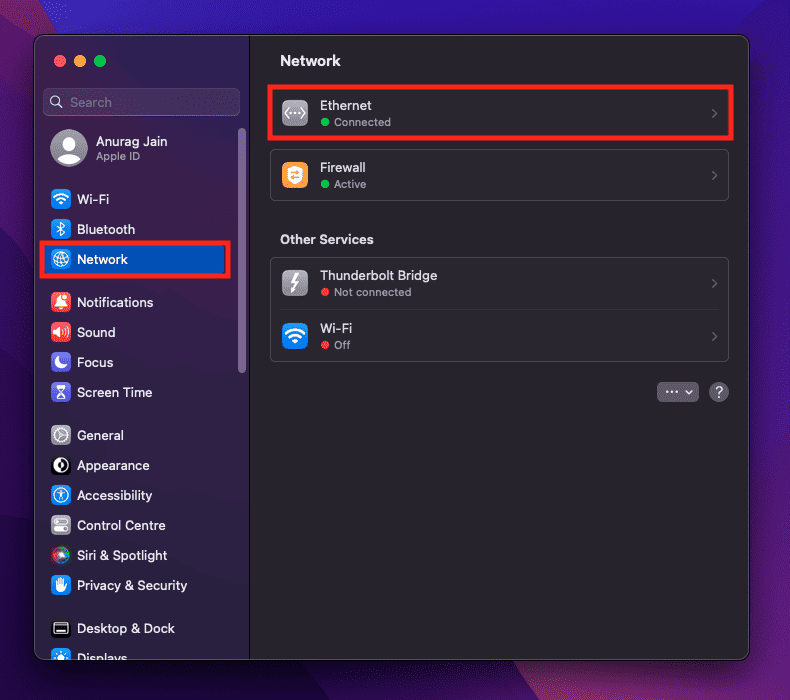Image resolution: width=790 pixels, height=700 pixels.
Task: Maximize window with green button
Action: coord(100,61)
